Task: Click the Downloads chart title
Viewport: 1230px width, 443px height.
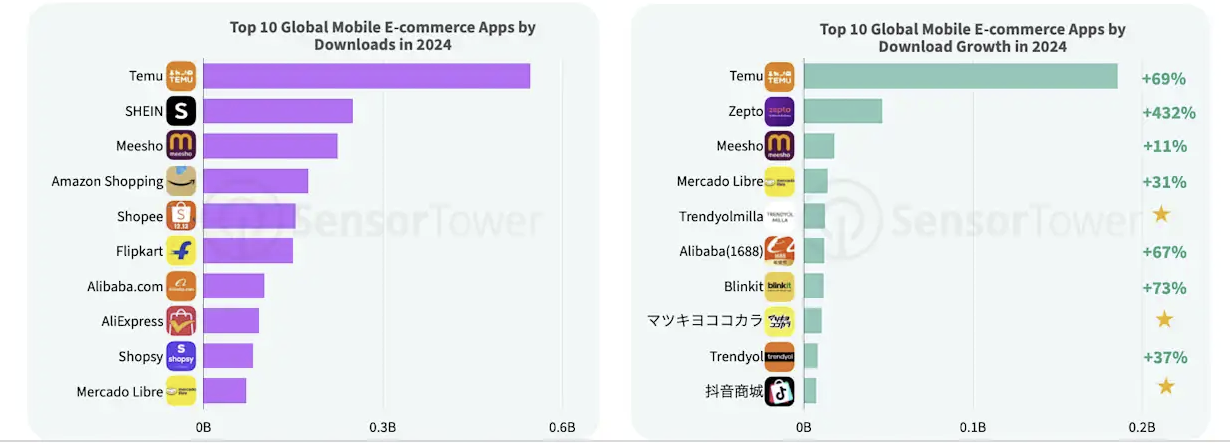Action: point(383,36)
